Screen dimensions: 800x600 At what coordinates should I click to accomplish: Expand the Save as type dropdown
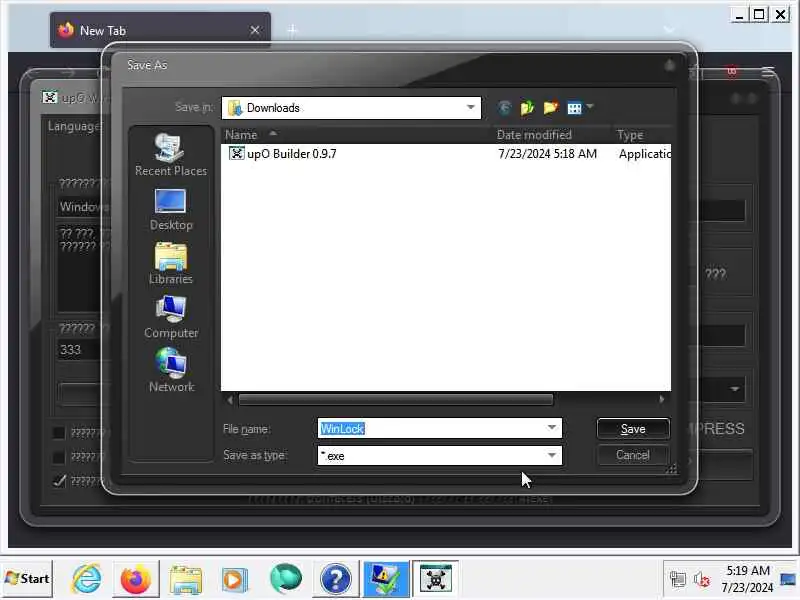coord(552,455)
